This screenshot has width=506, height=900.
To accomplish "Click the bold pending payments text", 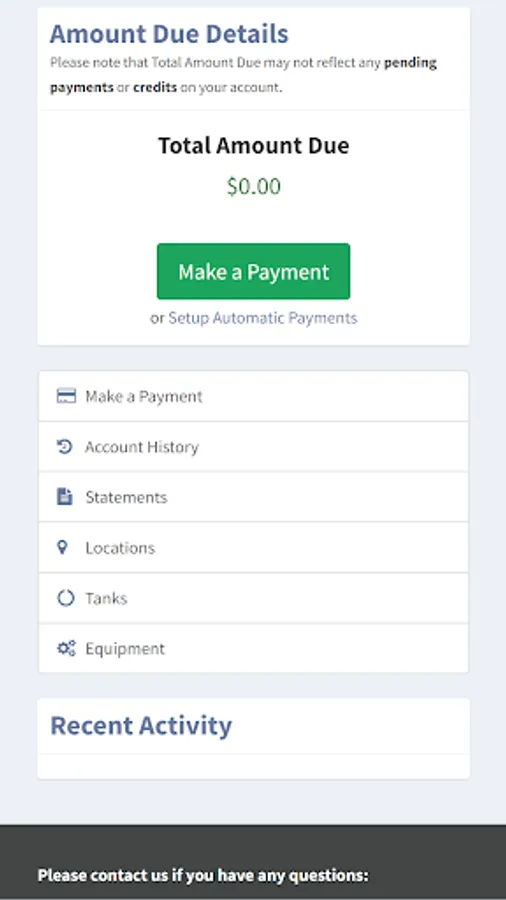I will 243,75.
